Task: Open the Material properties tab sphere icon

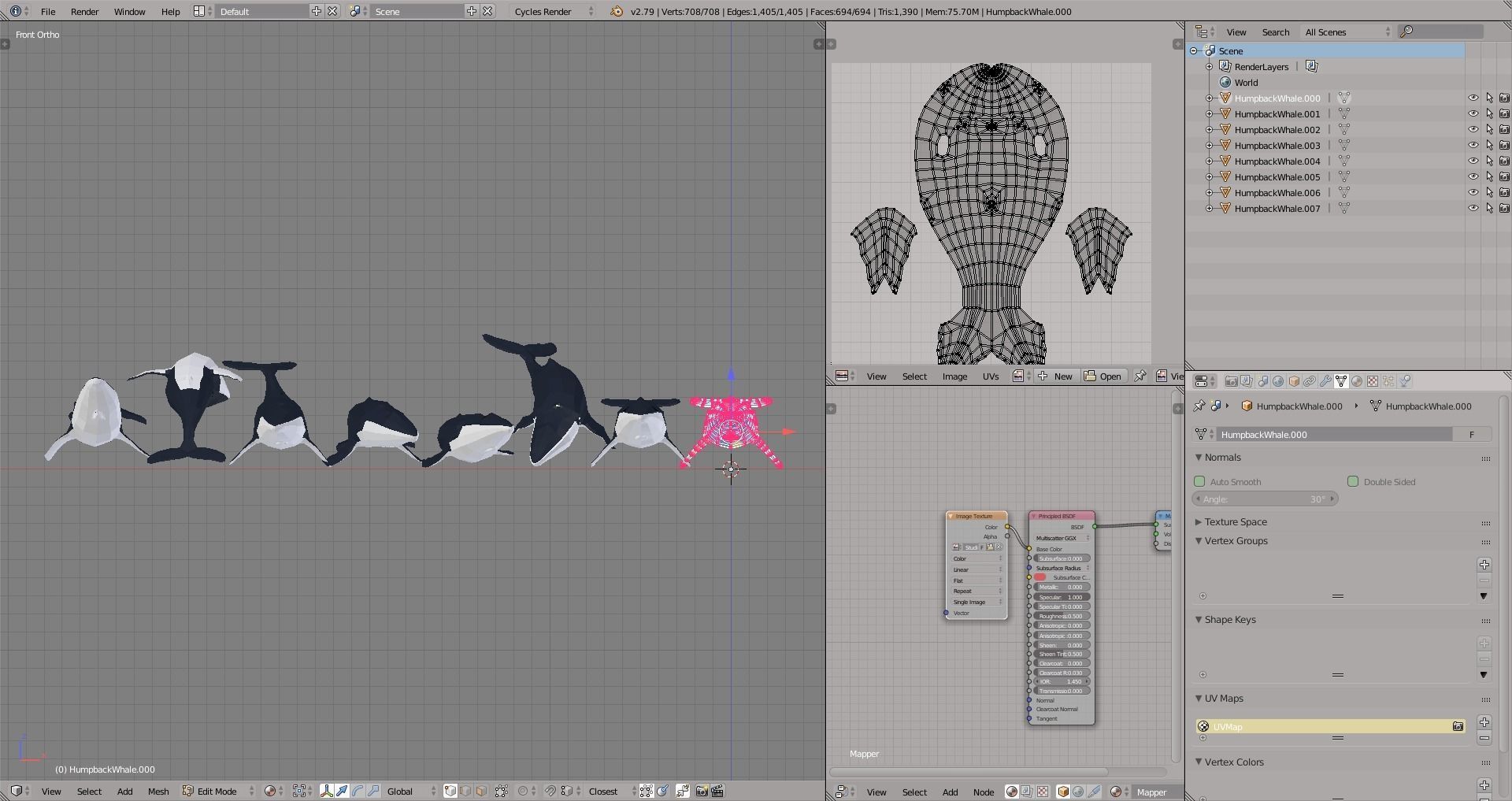Action: 1357,381
